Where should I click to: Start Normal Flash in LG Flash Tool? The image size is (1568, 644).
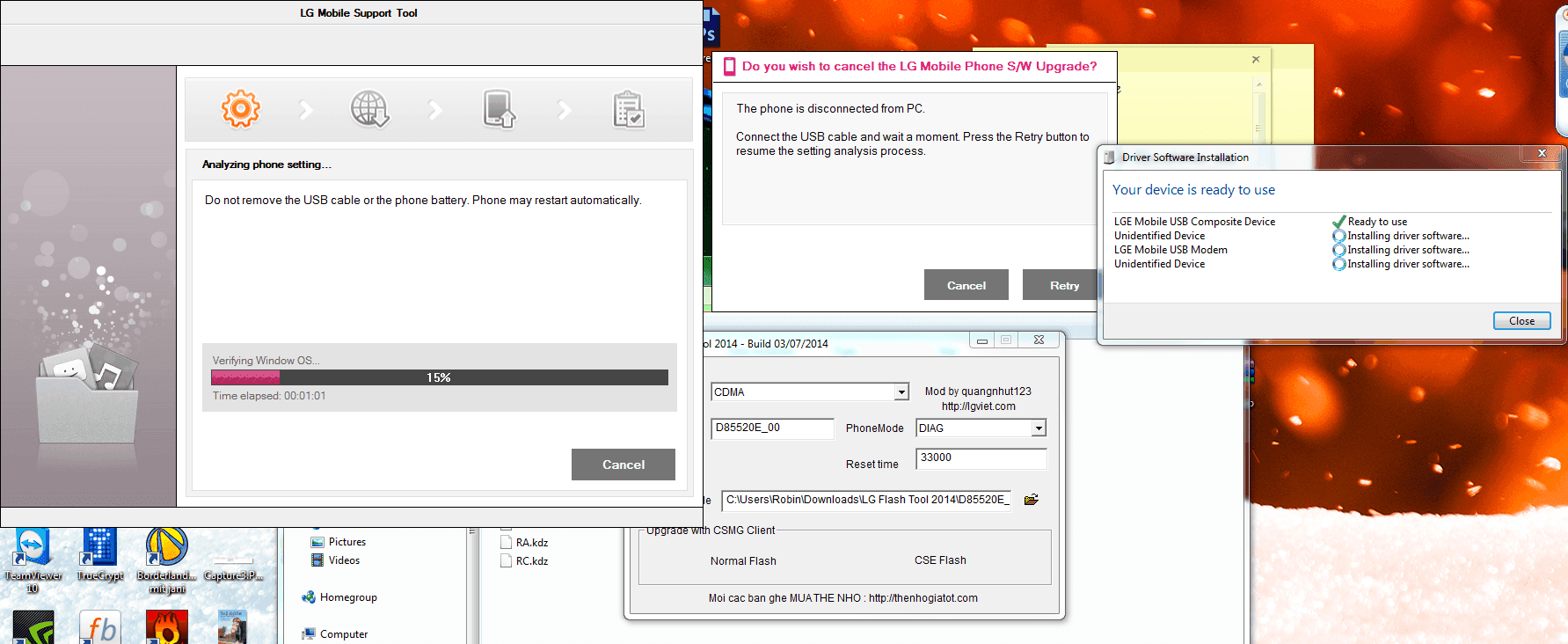coord(743,561)
